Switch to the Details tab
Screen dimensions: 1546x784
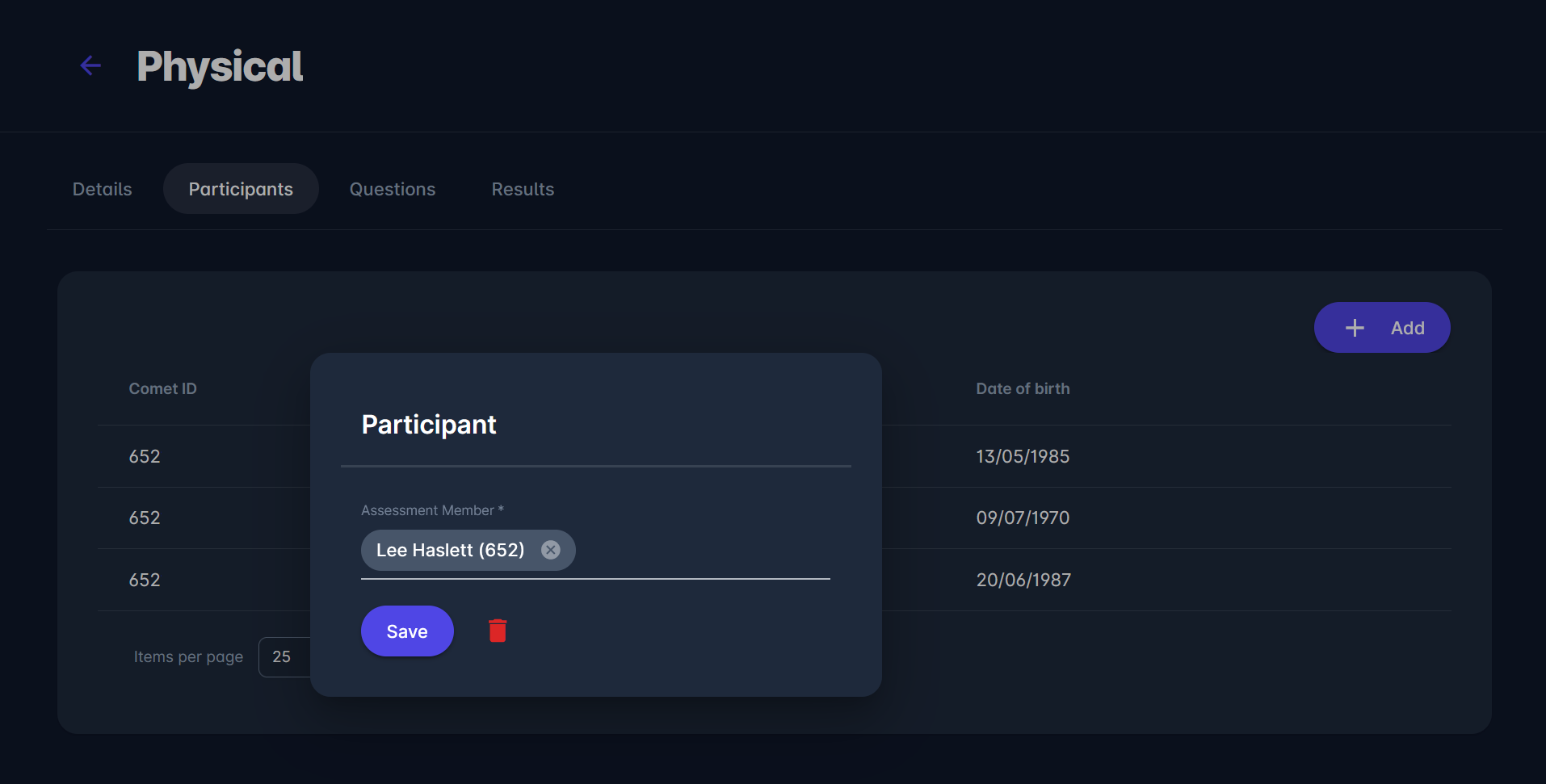[102, 189]
